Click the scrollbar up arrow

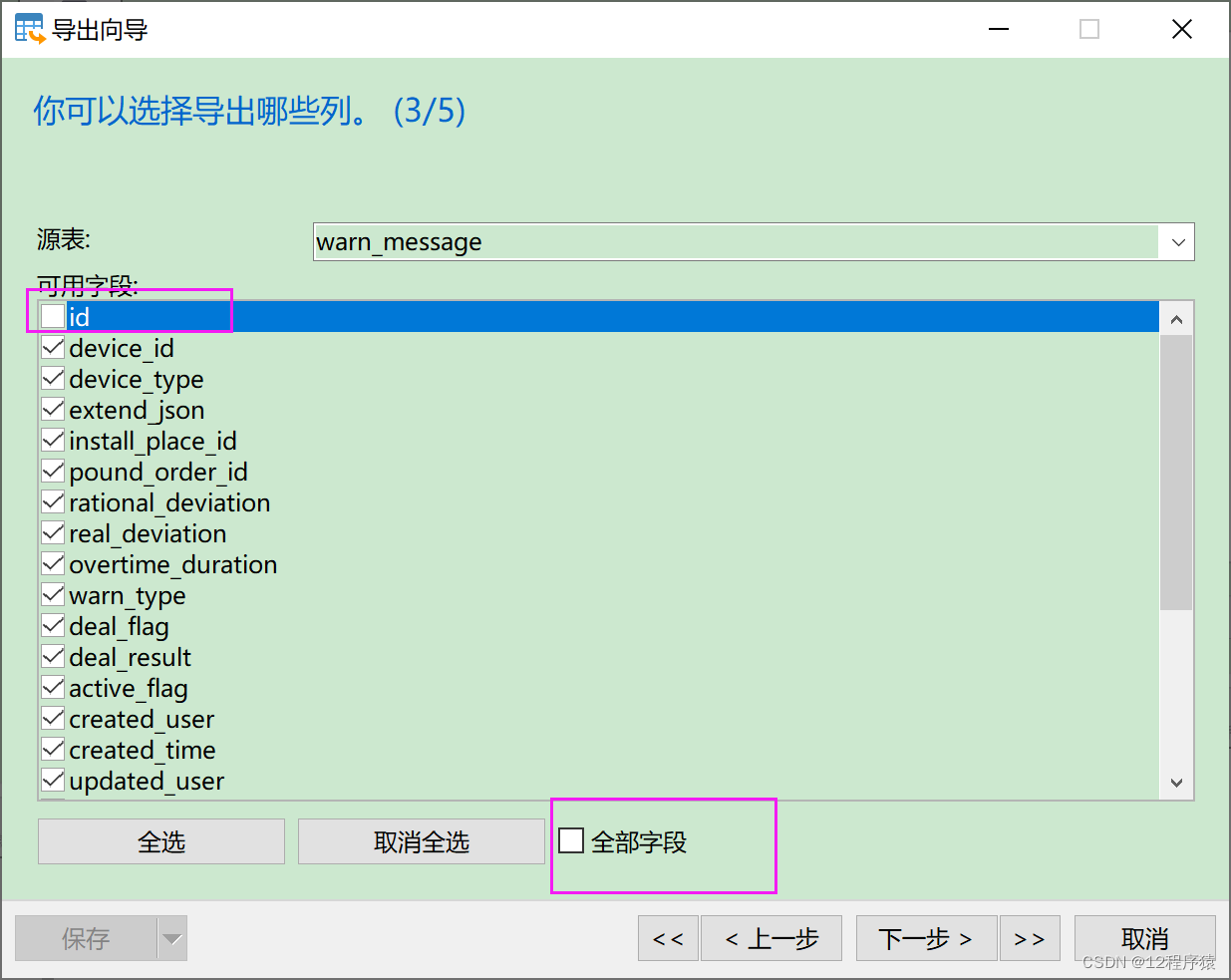click(1177, 316)
